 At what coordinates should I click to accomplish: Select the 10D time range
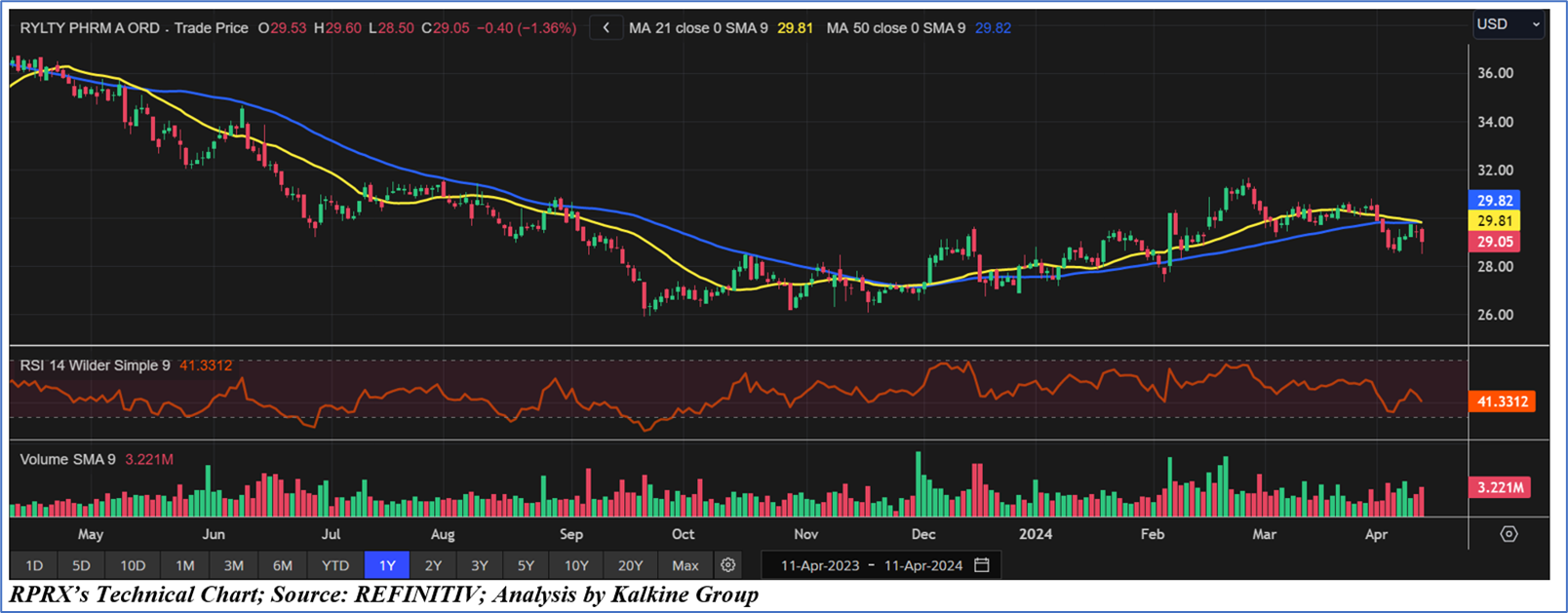point(133,565)
